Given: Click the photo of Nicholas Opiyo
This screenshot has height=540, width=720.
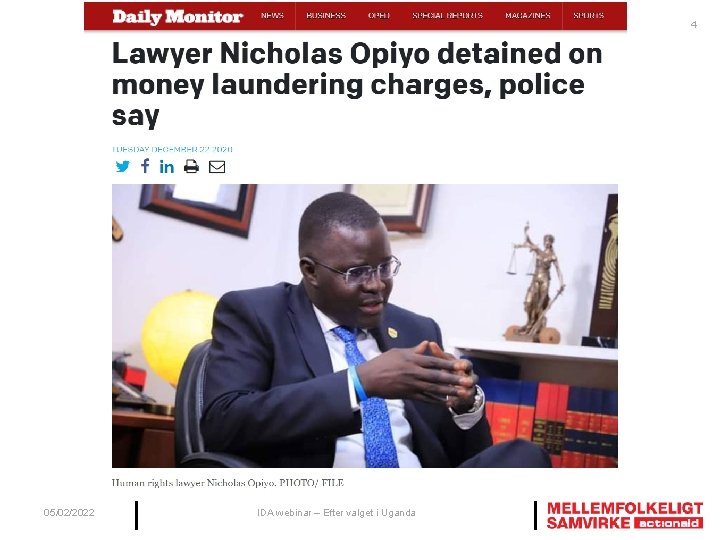Looking at the screenshot, I should [365, 326].
